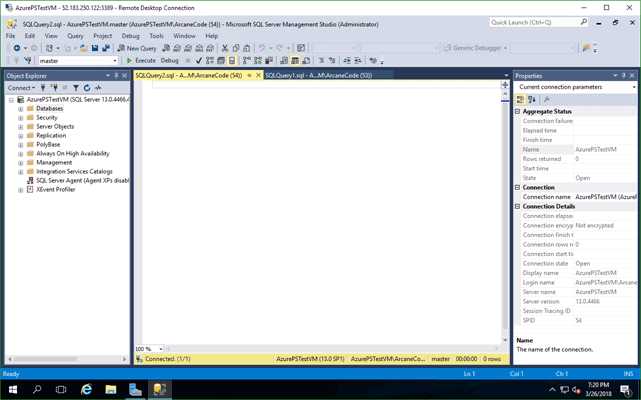Expand the XEvent Profiler node
The image size is (641, 400).
click(x=20, y=190)
